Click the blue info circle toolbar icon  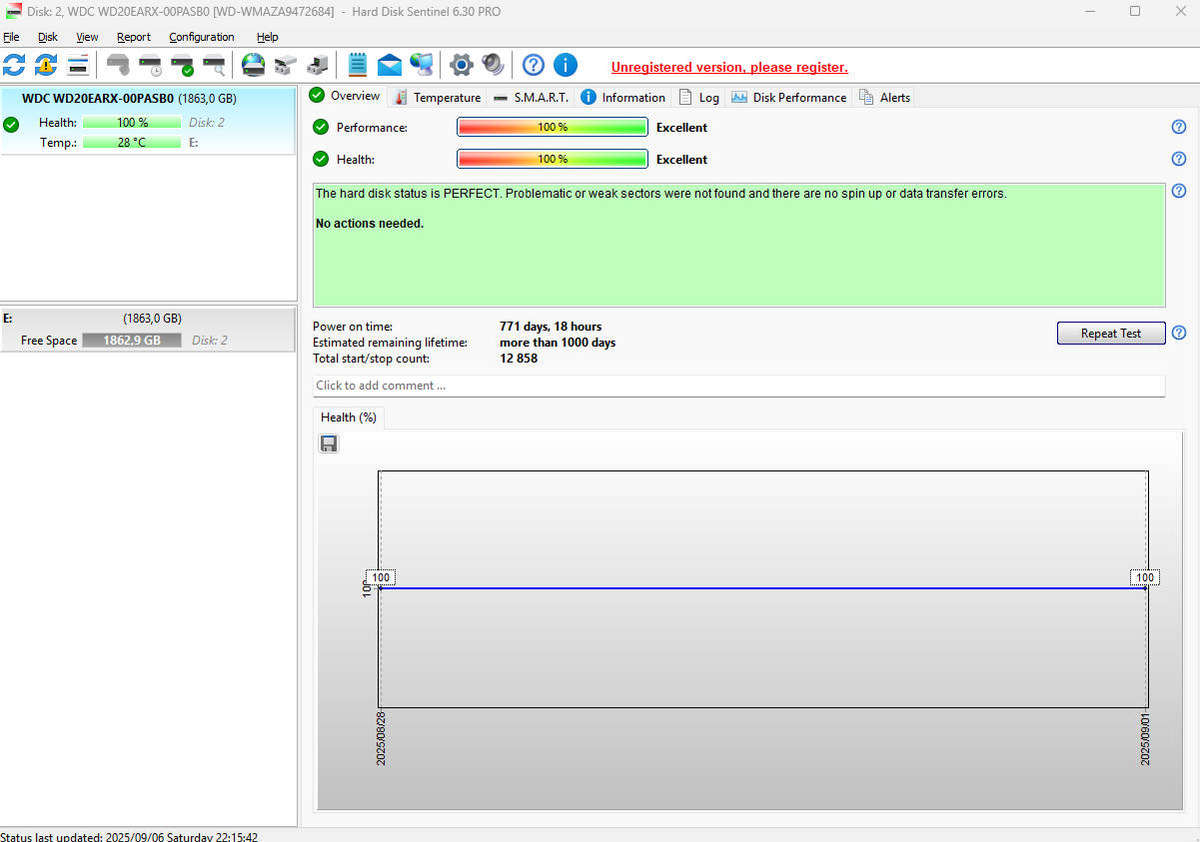click(565, 65)
